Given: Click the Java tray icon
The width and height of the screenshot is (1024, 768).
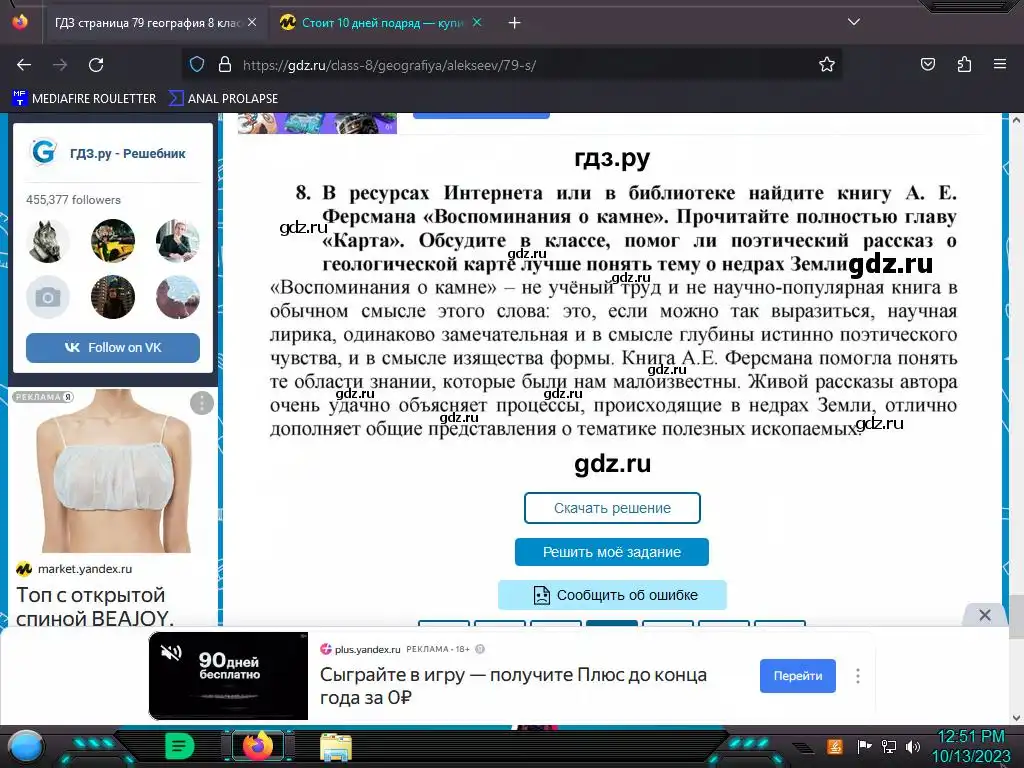Looking at the screenshot, I should (834, 746).
